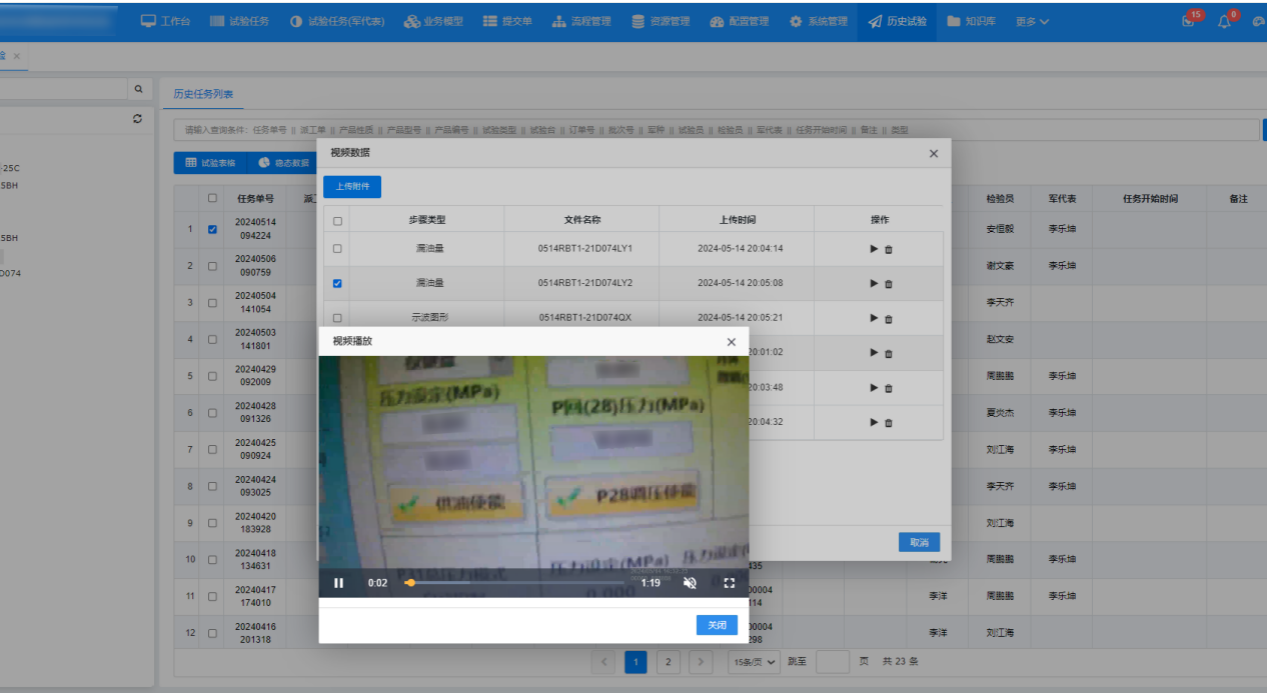Play the video uploaded at 20:01:02

[x=874, y=353]
